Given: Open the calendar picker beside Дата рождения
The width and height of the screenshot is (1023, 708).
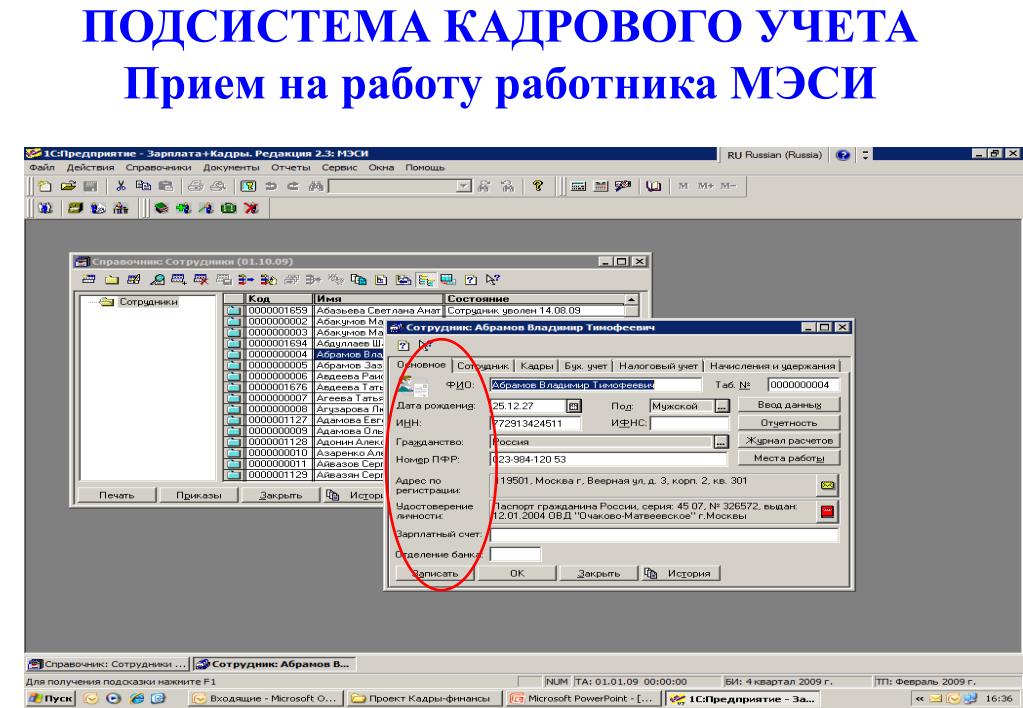Looking at the screenshot, I should click(573, 406).
